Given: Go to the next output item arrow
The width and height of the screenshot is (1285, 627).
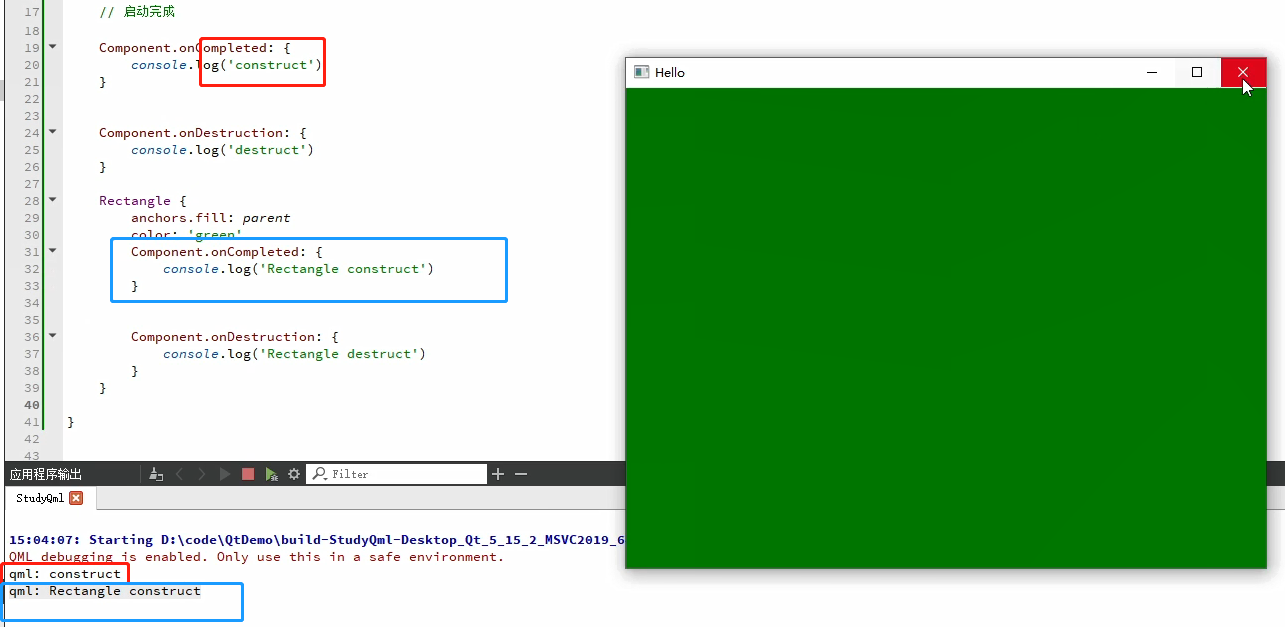Looking at the screenshot, I should tap(202, 474).
